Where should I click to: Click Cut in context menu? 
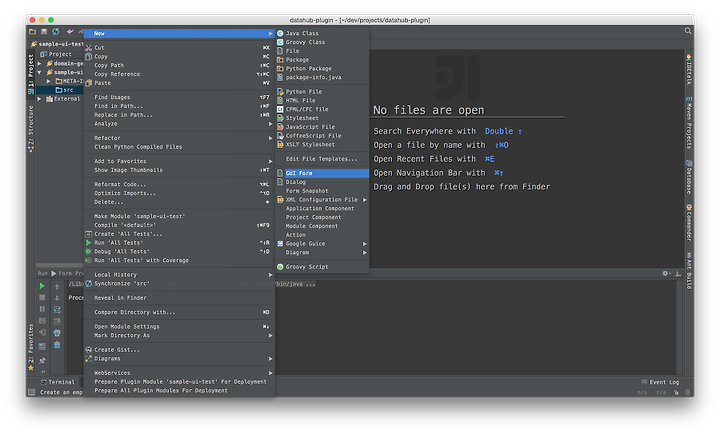pos(179,47)
